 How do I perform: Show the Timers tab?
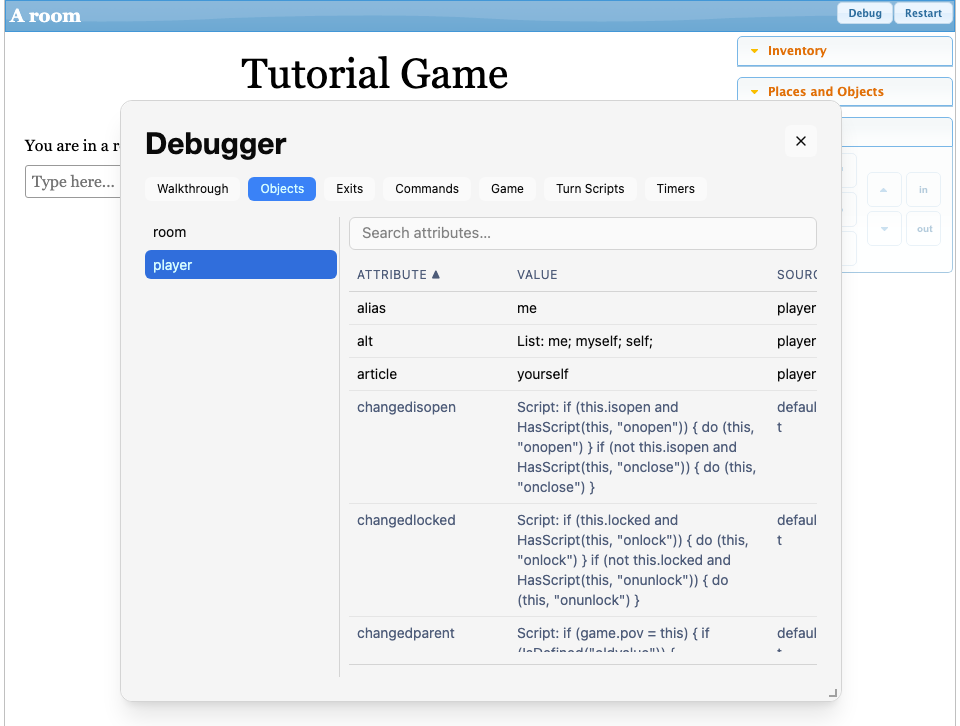click(675, 189)
